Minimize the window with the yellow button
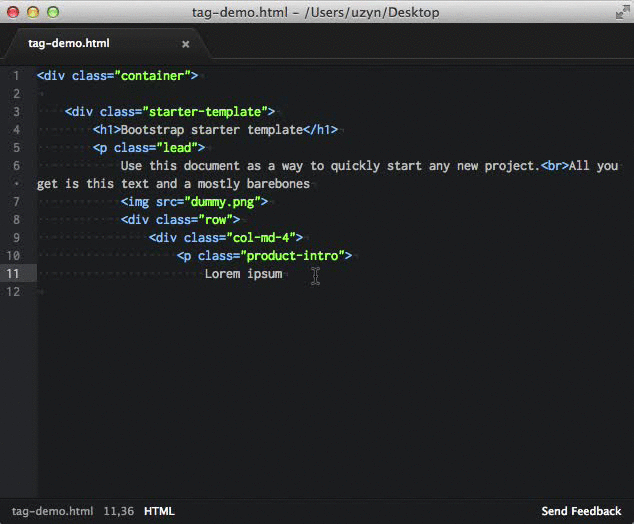This screenshot has width=634, height=524. 33,12
